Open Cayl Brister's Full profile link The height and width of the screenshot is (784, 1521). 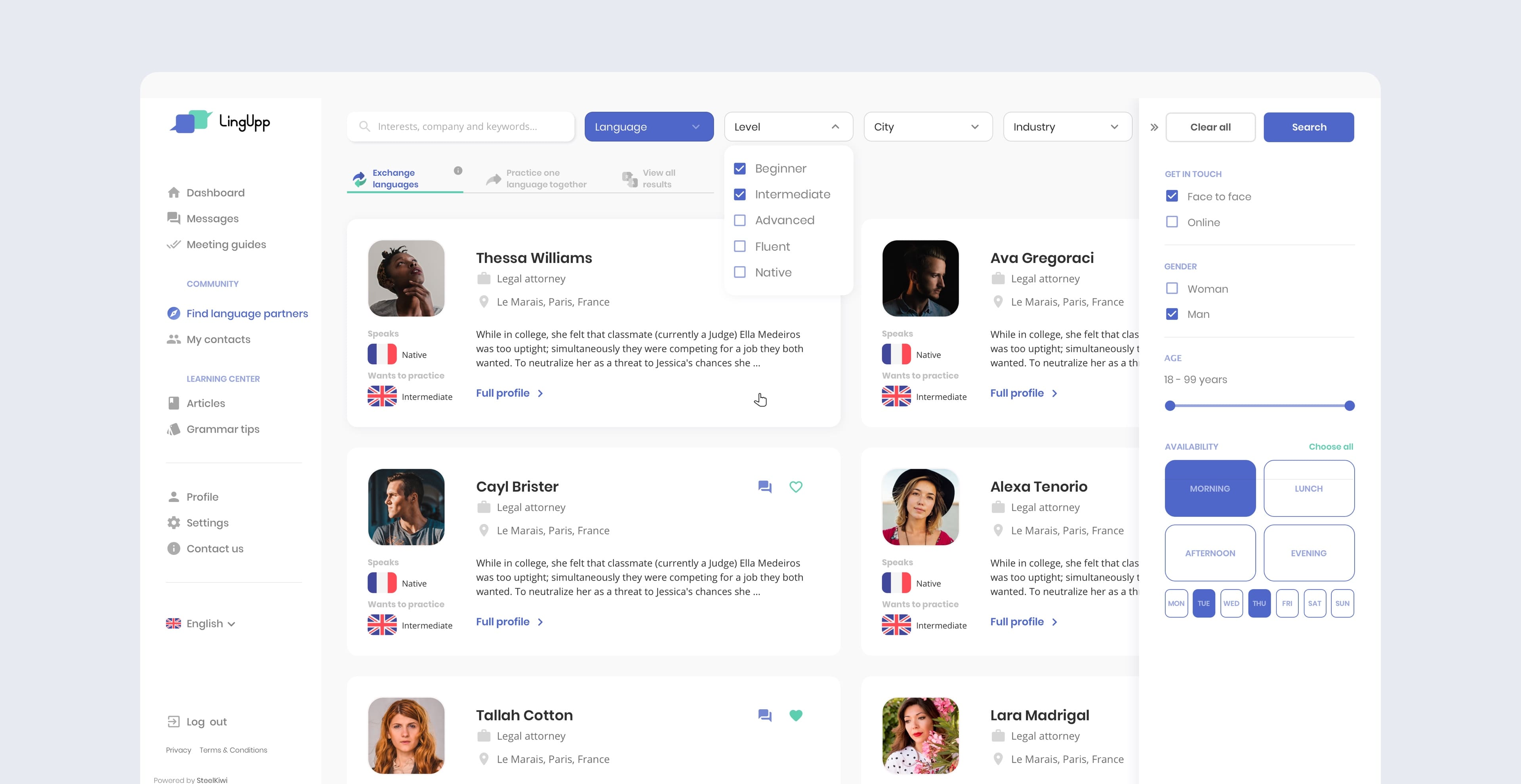point(509,622)
